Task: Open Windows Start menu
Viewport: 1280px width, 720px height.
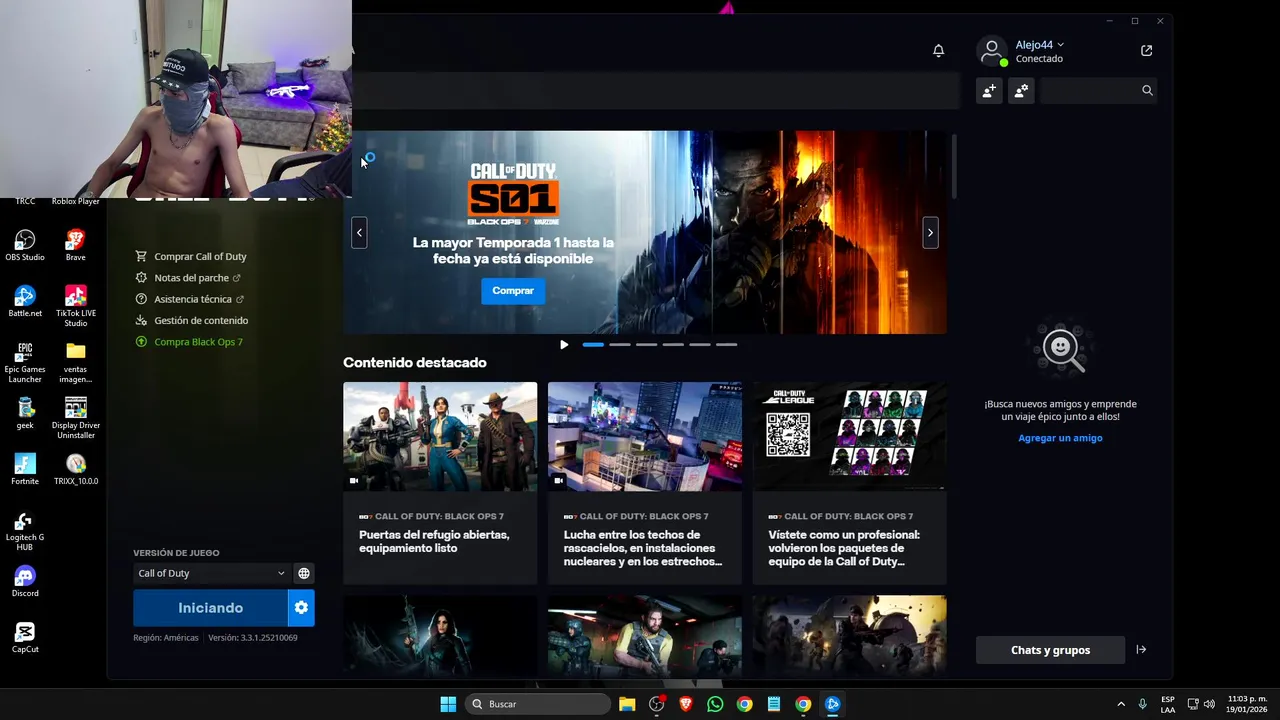Action: 448,704
